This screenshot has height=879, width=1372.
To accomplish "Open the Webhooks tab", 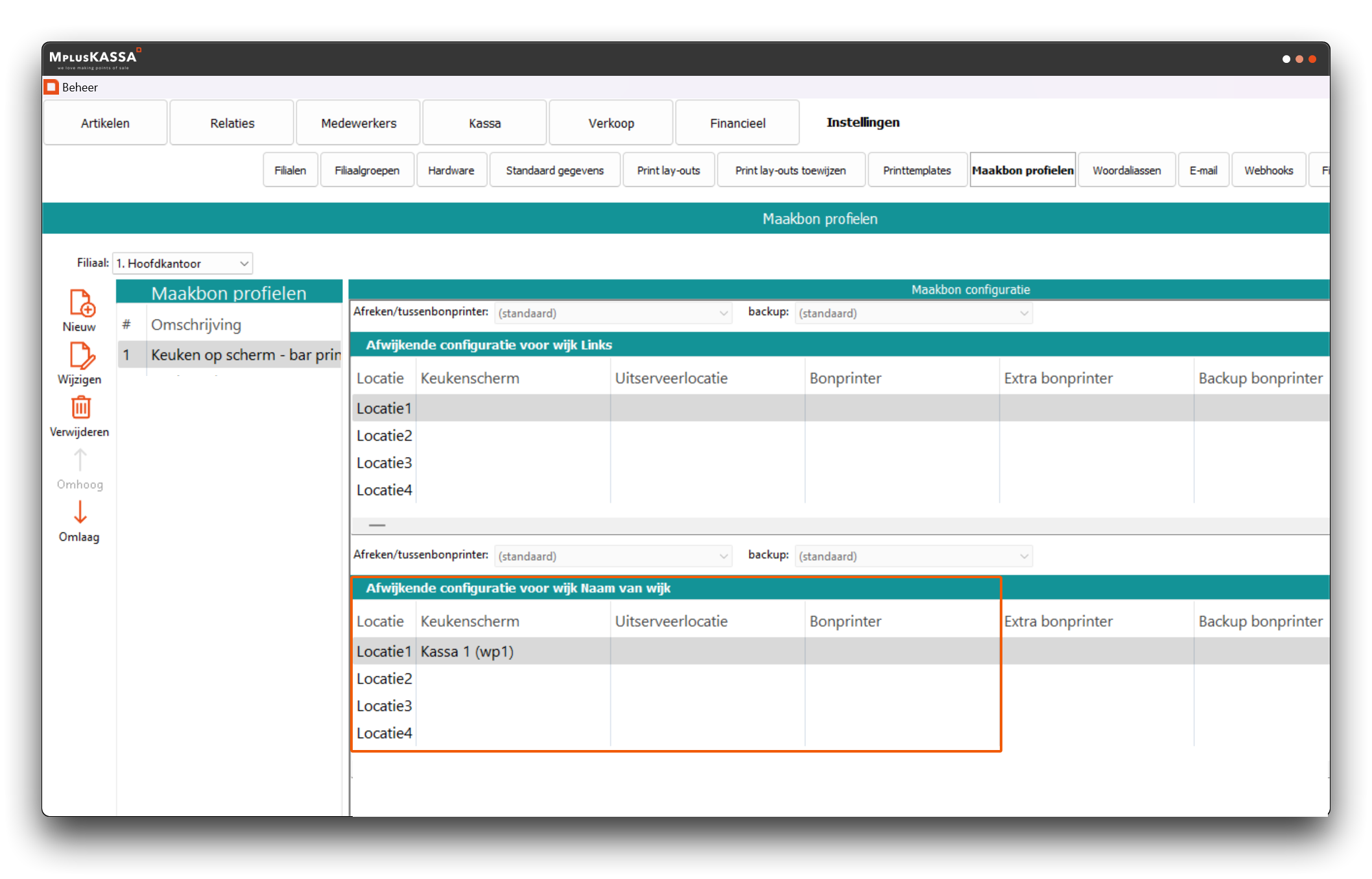I will (x=1268, y=170).
